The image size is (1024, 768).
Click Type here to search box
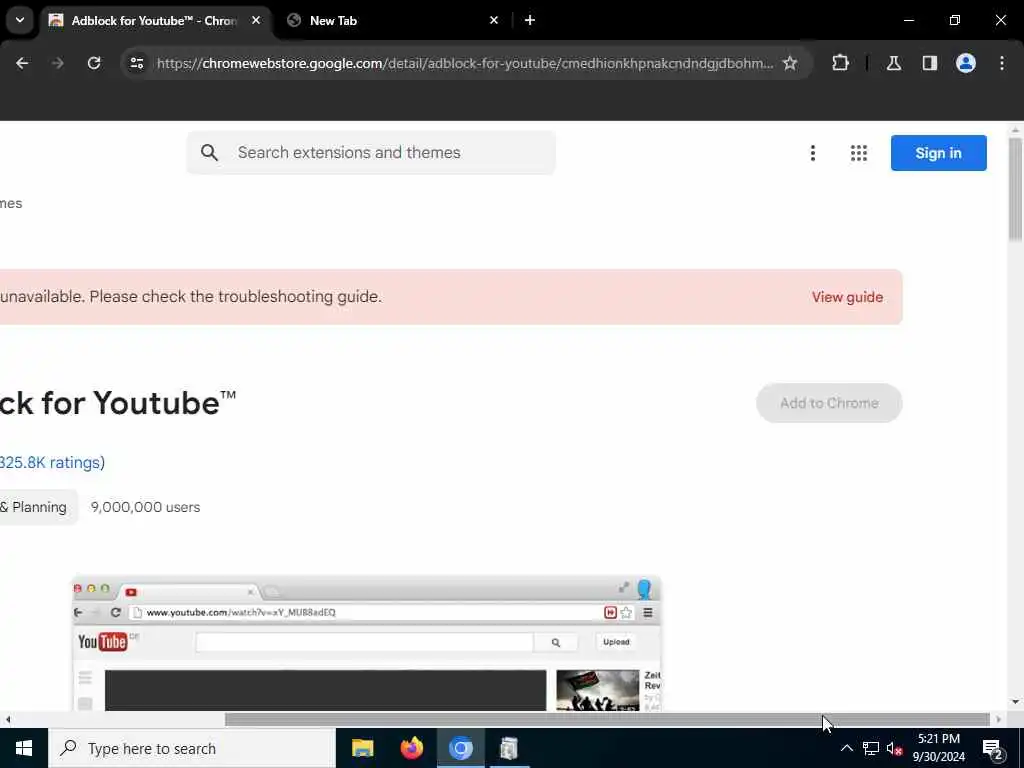(x=192, y=748)
